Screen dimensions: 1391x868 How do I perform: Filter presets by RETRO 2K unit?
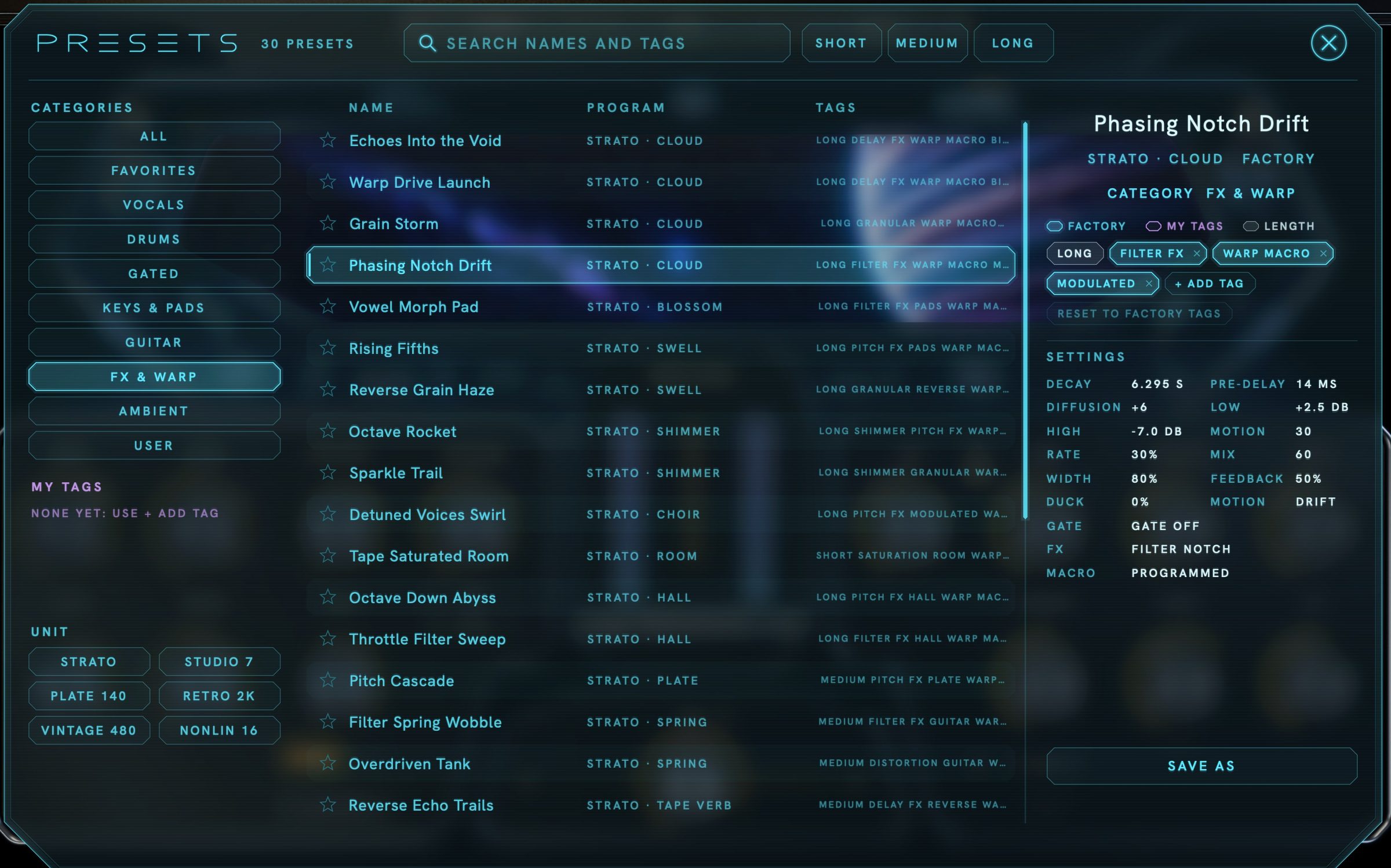point(220,696)
